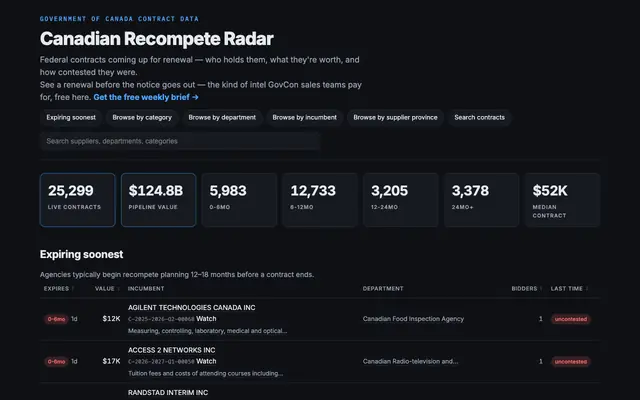Open Browse by category
The height and width of the screenshot is (400, 640).
[x=142, y=118]
